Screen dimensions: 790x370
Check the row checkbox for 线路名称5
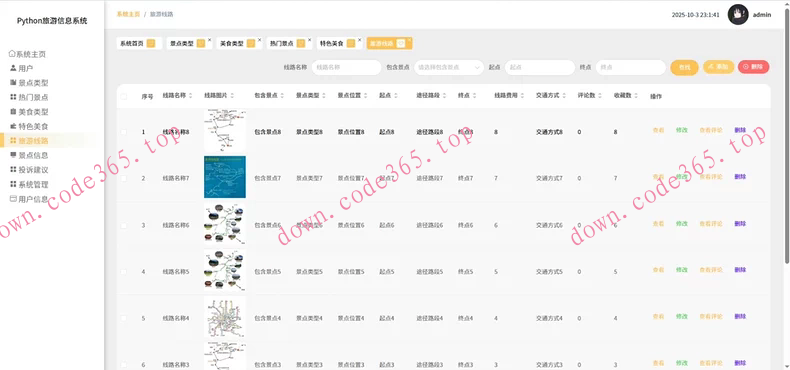point(124,272)
